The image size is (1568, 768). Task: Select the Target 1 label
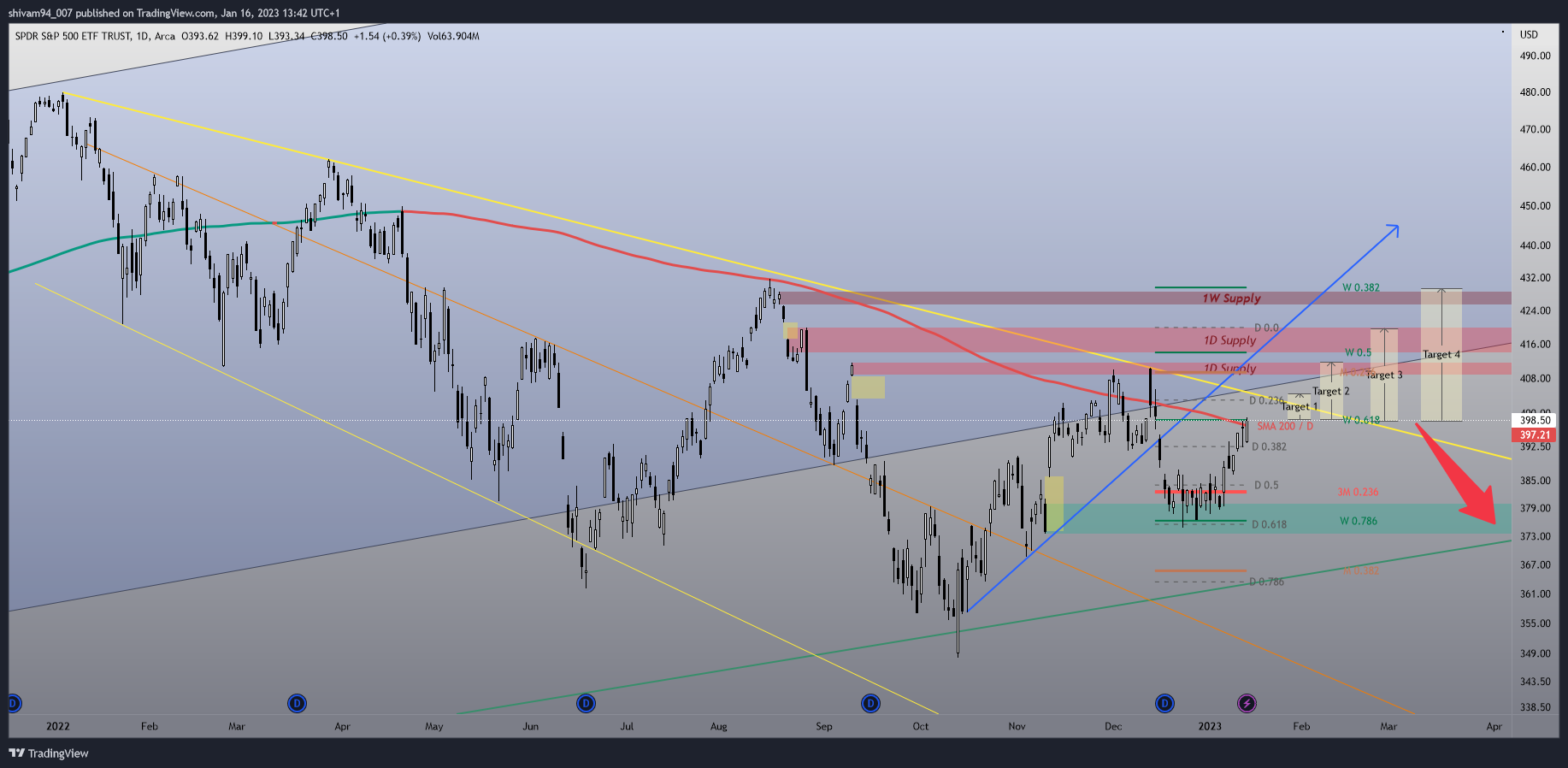[1299, 406]
